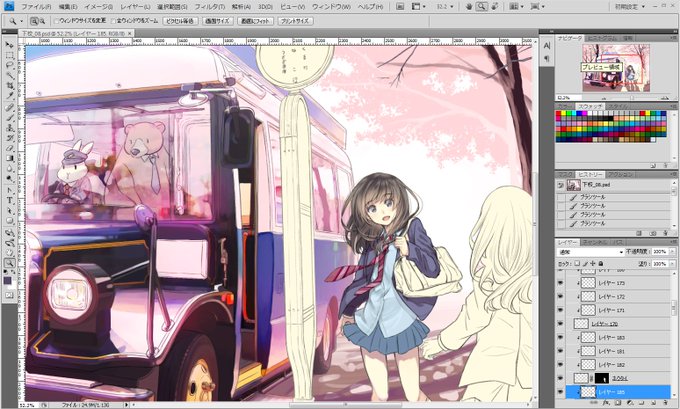Click the Rotate View icon in top bar
Image resolution: width=680 pixels, height=409 pixels.
point(495,7)
